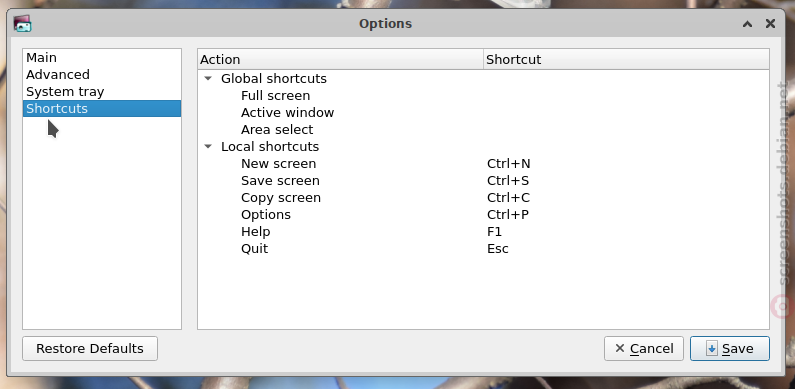Pick the Save screen Ctrl+S row
Image resolution: width=795 pixels, height=389 pixels.
pos(483,181)
